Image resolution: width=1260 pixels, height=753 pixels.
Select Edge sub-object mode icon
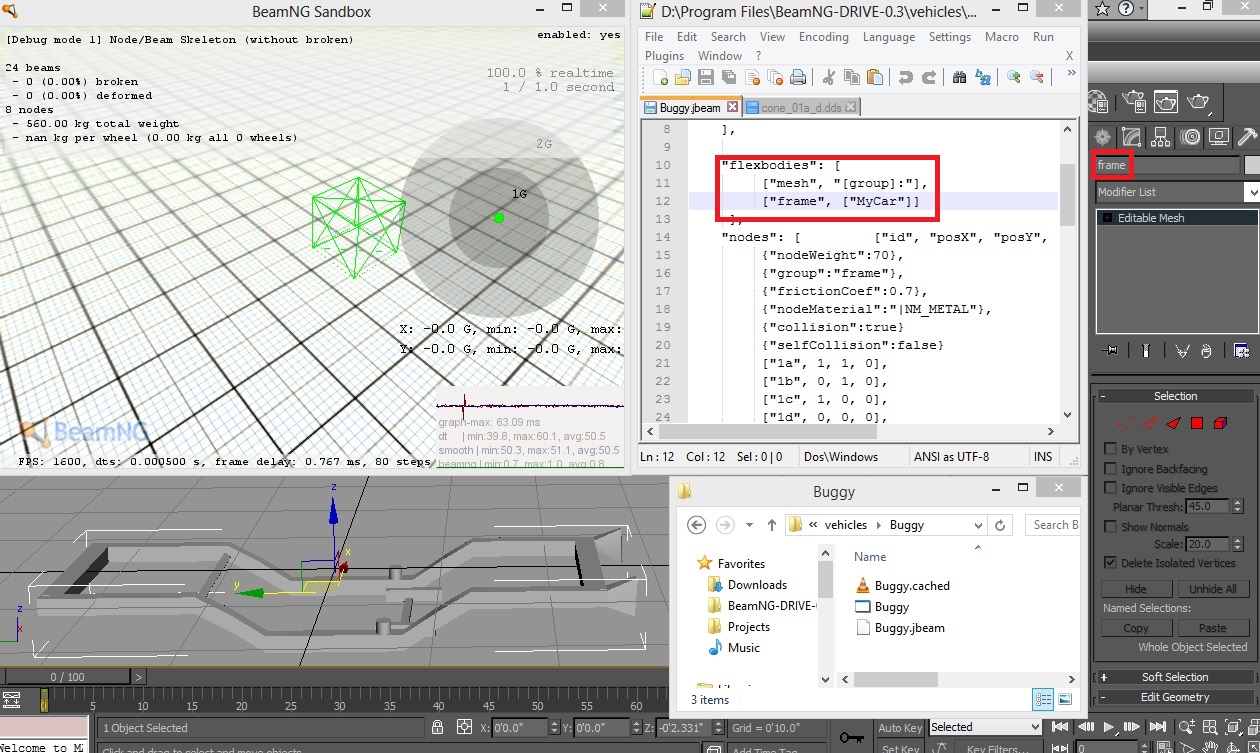[x=1150, y=423]
